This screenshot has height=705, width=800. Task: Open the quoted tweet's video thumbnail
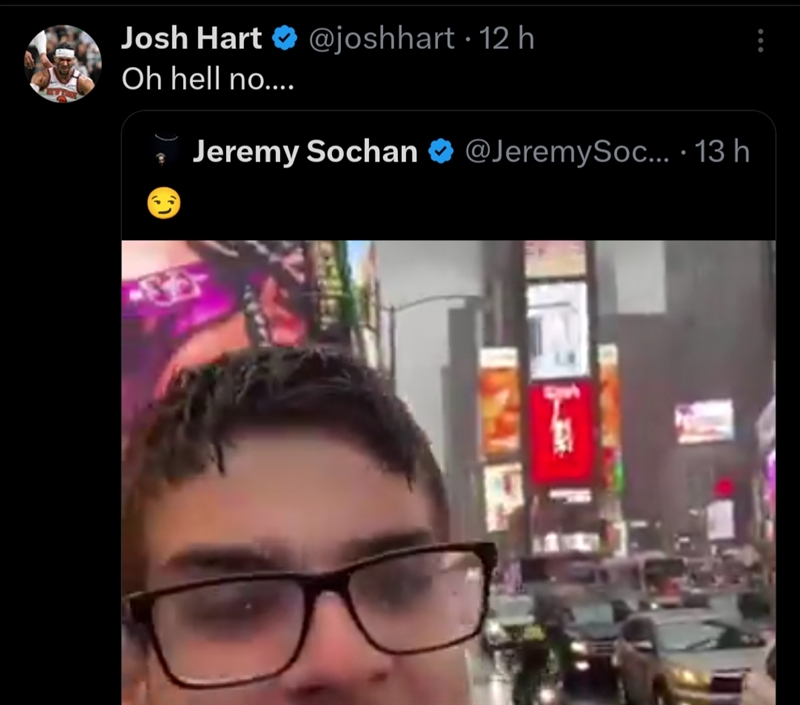pos(448,472)
